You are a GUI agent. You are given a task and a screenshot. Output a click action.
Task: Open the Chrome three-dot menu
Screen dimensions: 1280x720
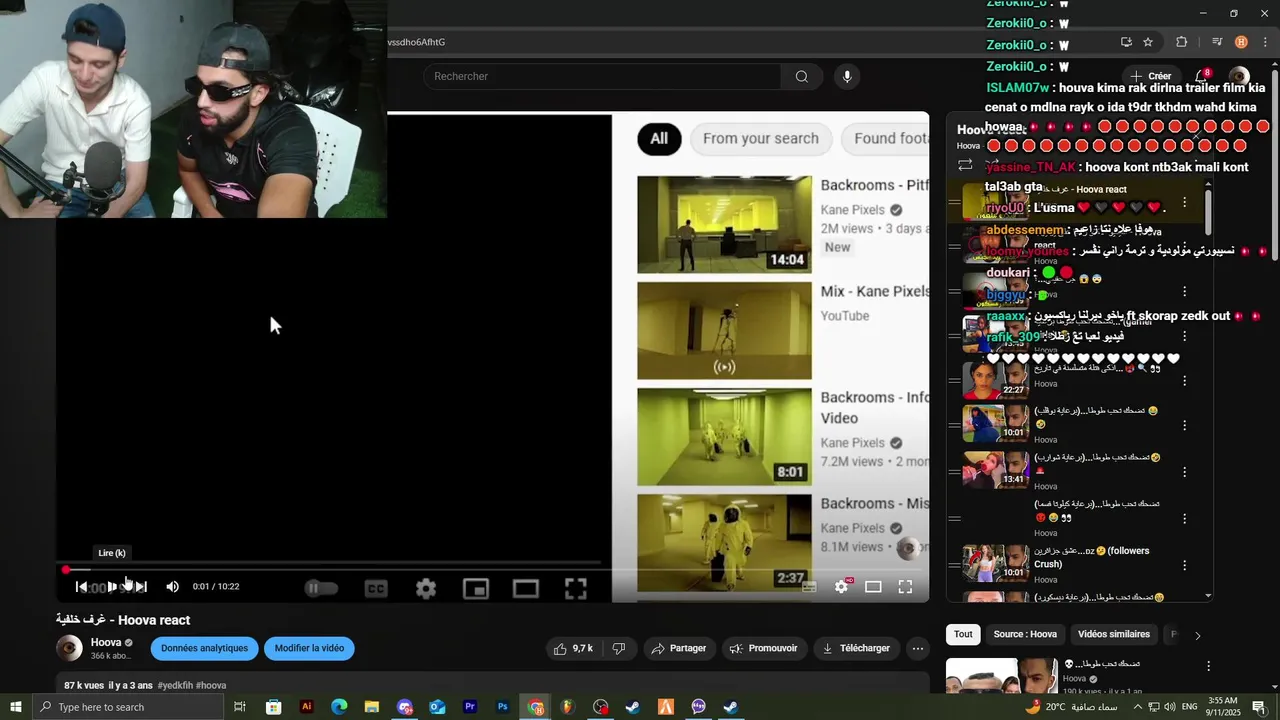click(1265, 42)
